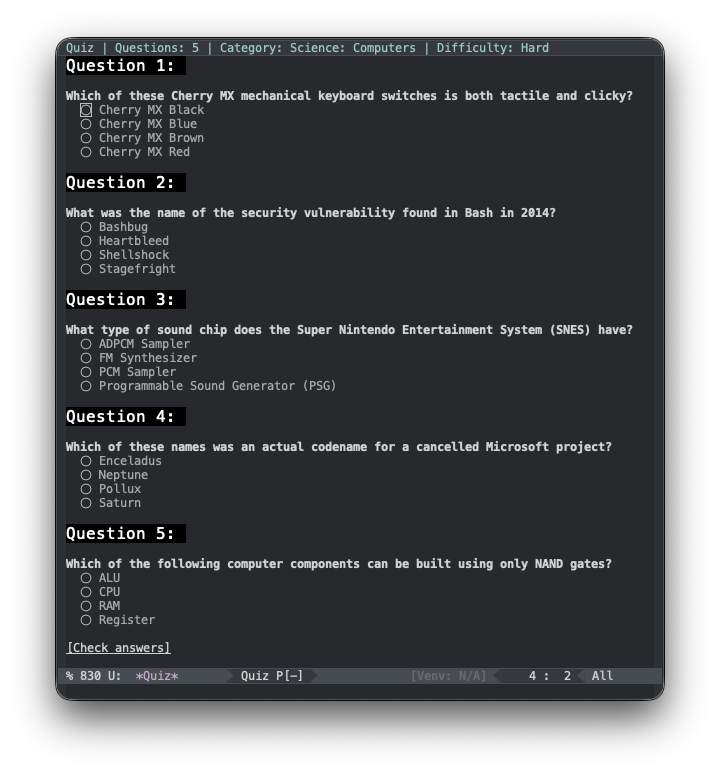
Task: Pick the Cherry MX Black radio button
Action: 86,110
